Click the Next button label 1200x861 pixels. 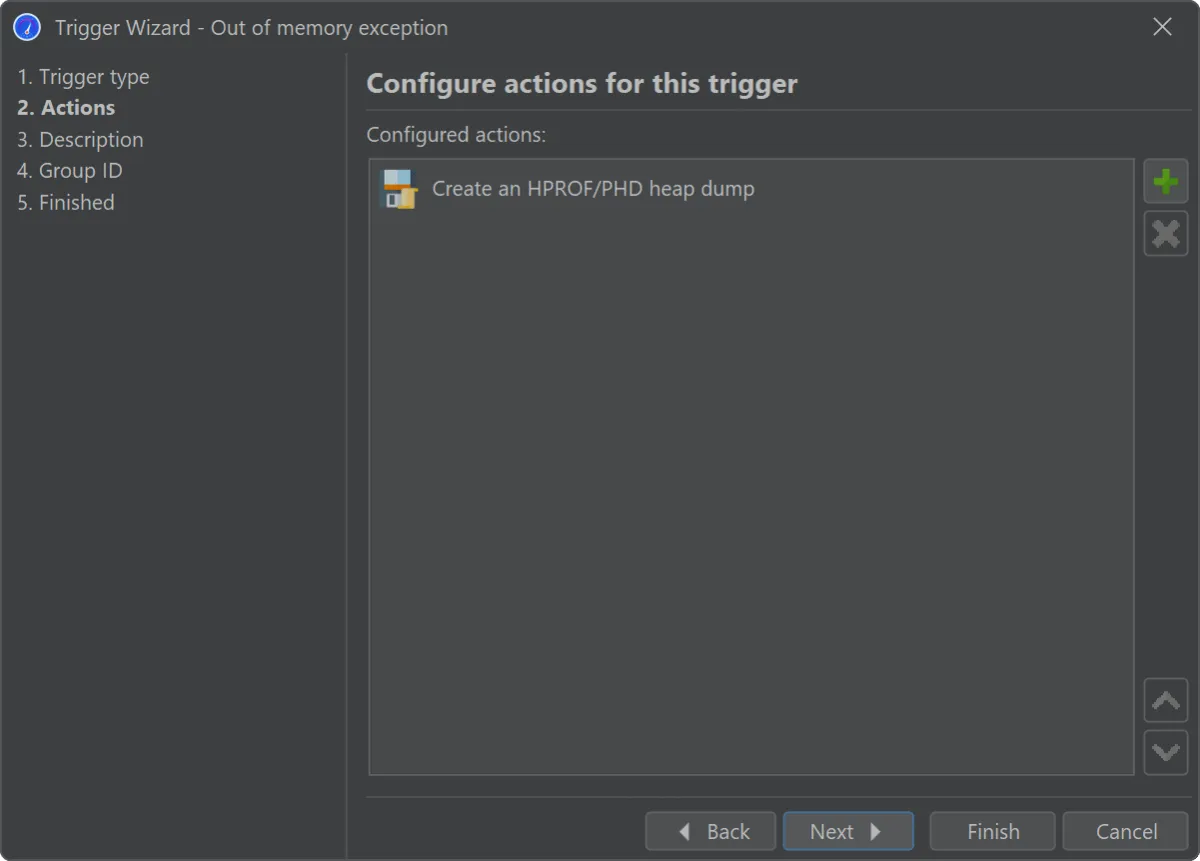tap(832, 832)
